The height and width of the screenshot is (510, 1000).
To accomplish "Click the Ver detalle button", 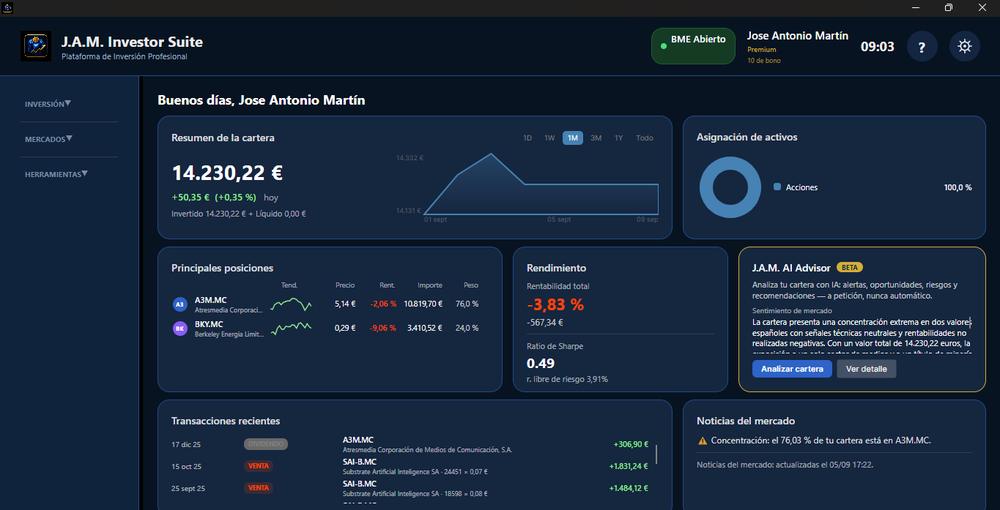I will (x=866, y=369).
